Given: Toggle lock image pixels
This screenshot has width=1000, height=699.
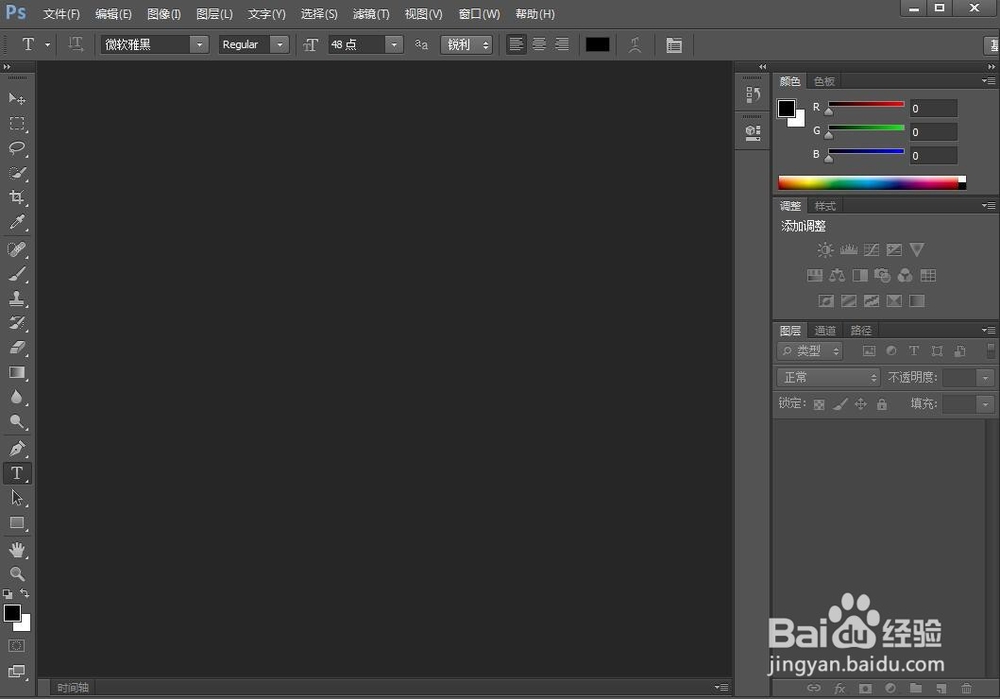Looking at the screenshot, I should (841, 404).
